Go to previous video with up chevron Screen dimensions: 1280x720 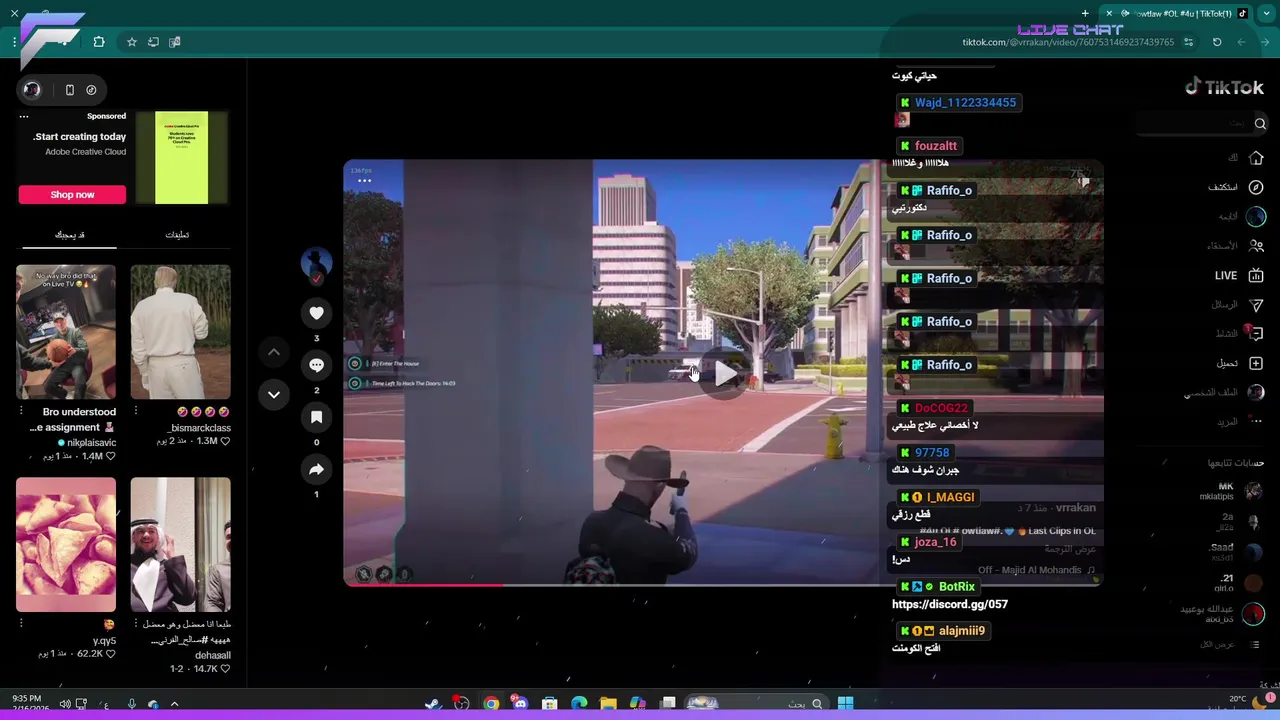[x=273, y=352]
